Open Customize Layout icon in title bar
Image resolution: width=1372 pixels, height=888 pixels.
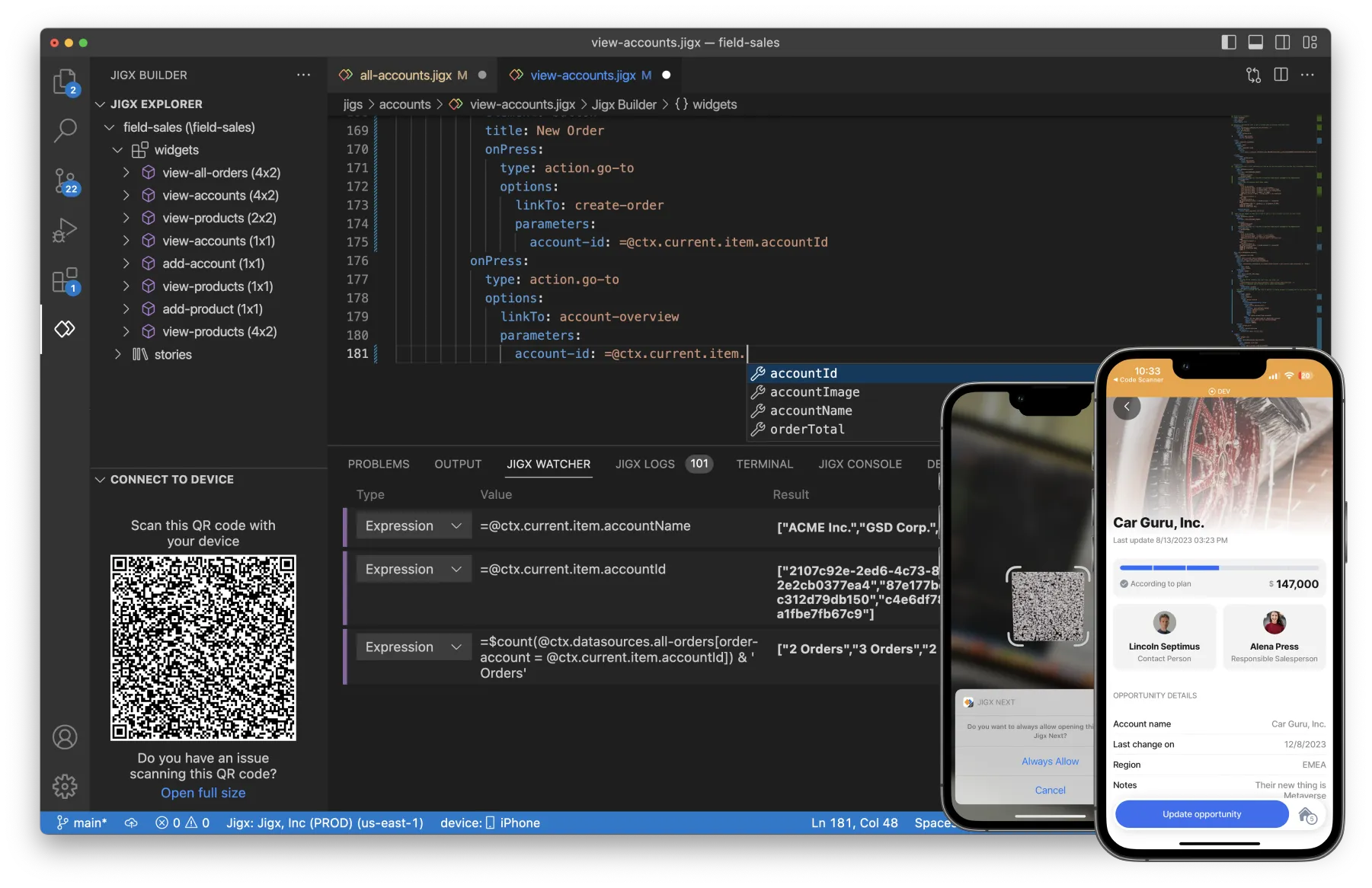1310,43
